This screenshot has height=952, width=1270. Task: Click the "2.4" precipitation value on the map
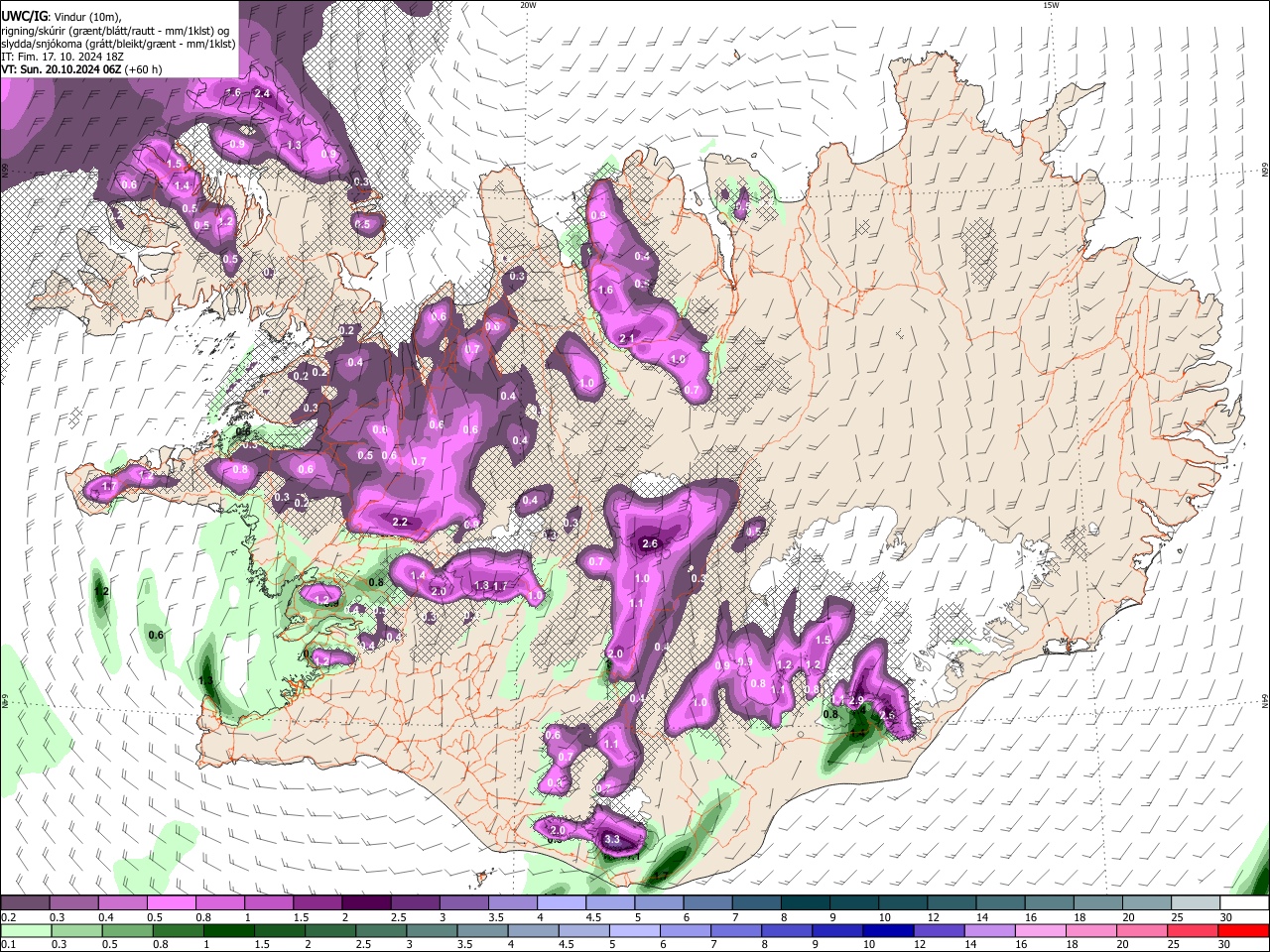pos(262,93)
